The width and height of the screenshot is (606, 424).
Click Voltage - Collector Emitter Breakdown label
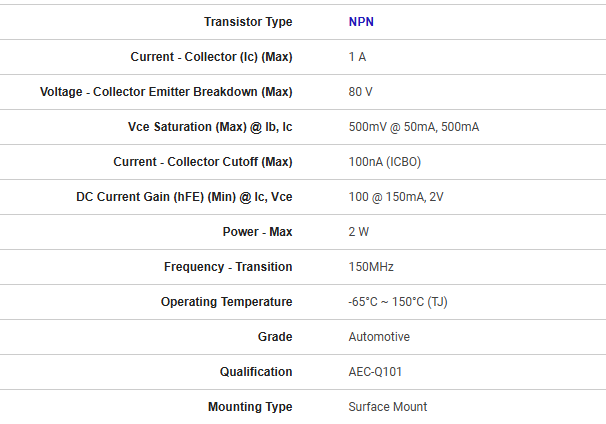tap(166, 92)
